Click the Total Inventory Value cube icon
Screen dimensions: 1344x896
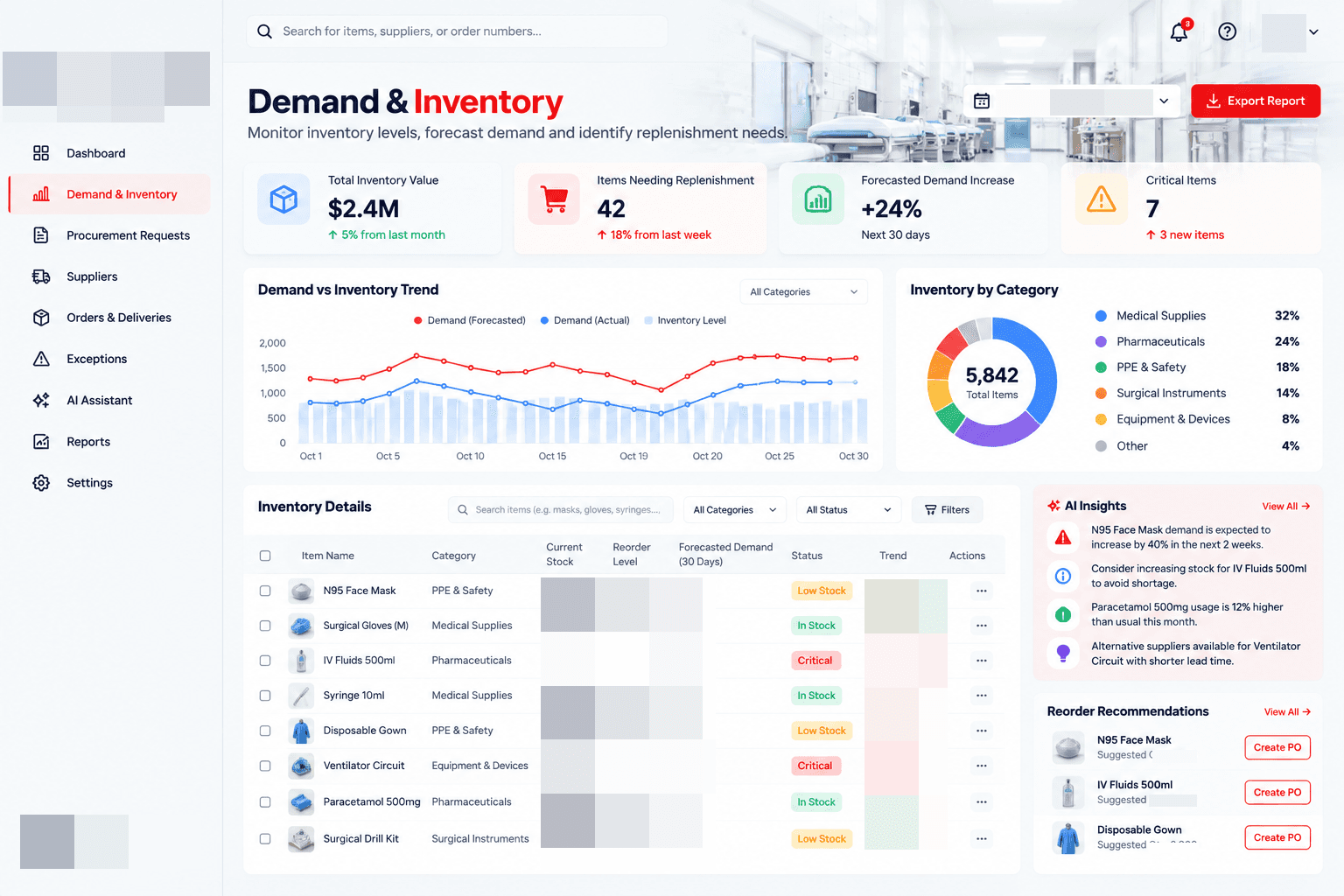[283, 199]
